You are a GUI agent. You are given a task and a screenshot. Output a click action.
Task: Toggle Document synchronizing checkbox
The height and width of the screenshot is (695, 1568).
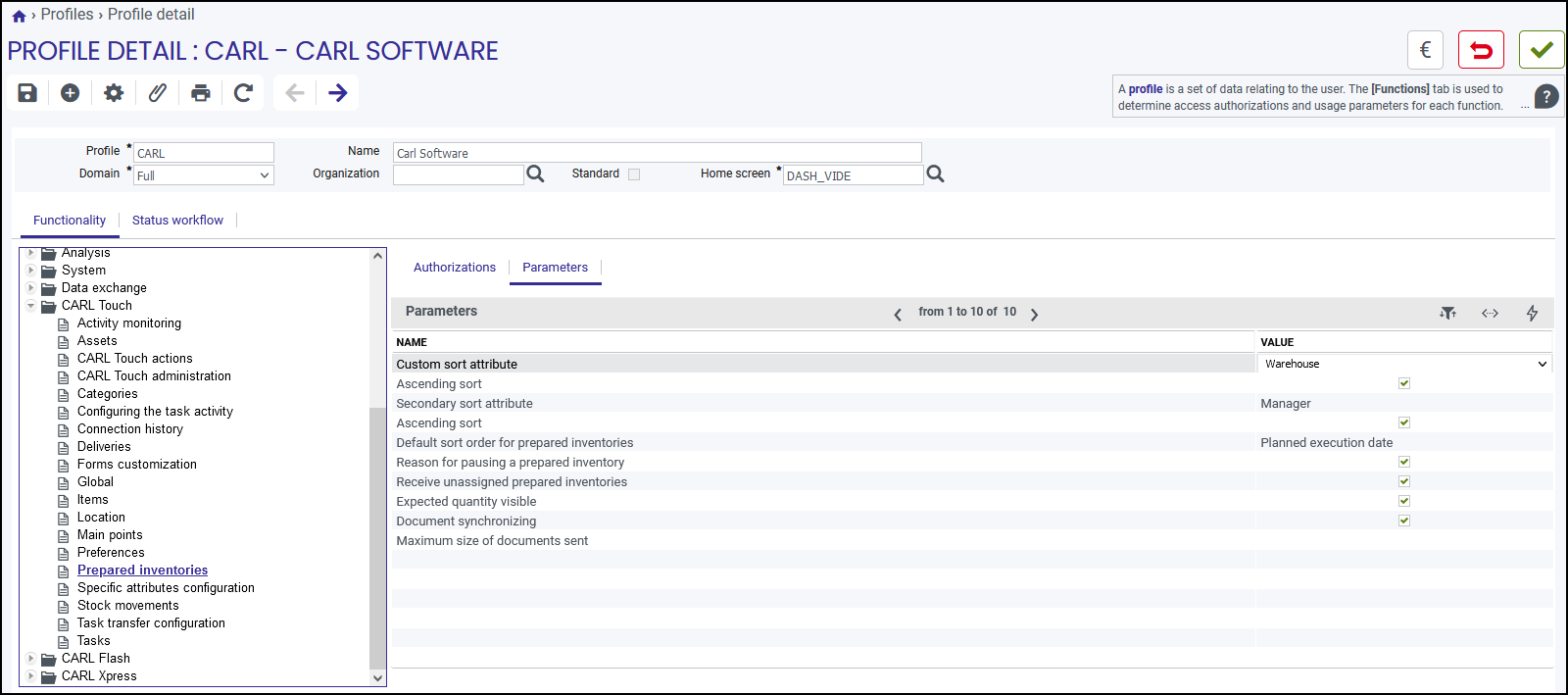(1404, 521)
